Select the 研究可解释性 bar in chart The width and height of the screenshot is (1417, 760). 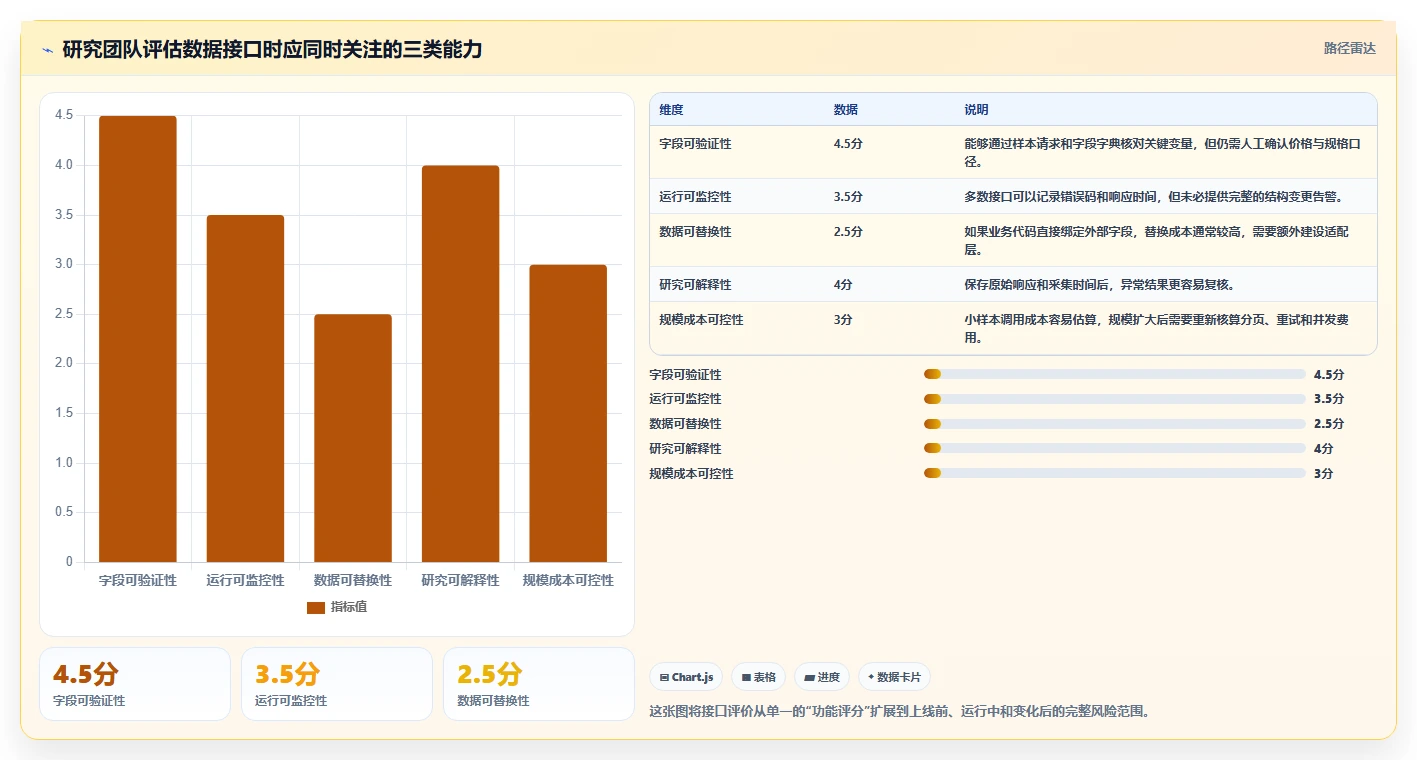pos(460,364)
